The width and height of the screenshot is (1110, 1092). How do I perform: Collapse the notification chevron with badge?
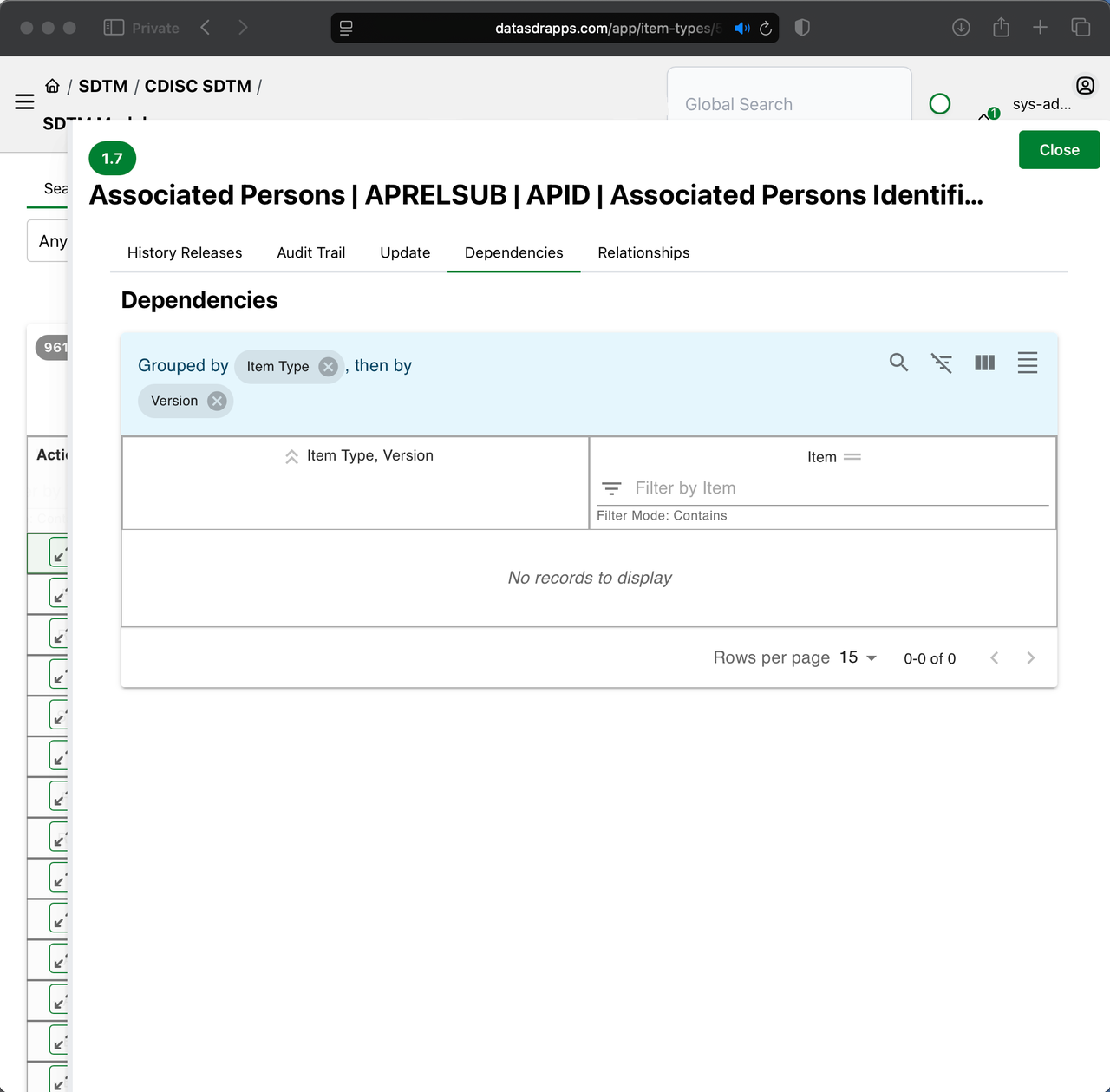(x=983, y=115)
